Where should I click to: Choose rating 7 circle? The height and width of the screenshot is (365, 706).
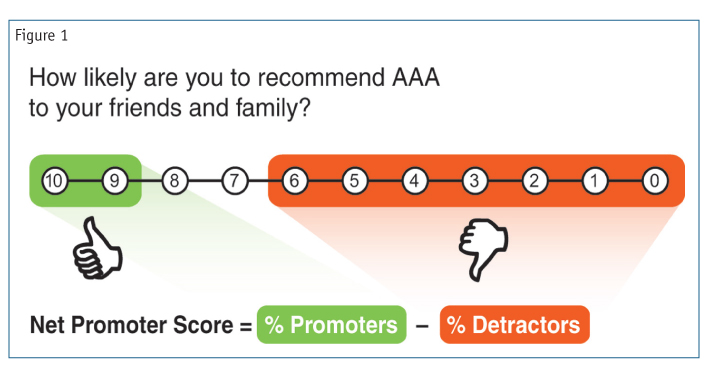[x=234, y=181]
